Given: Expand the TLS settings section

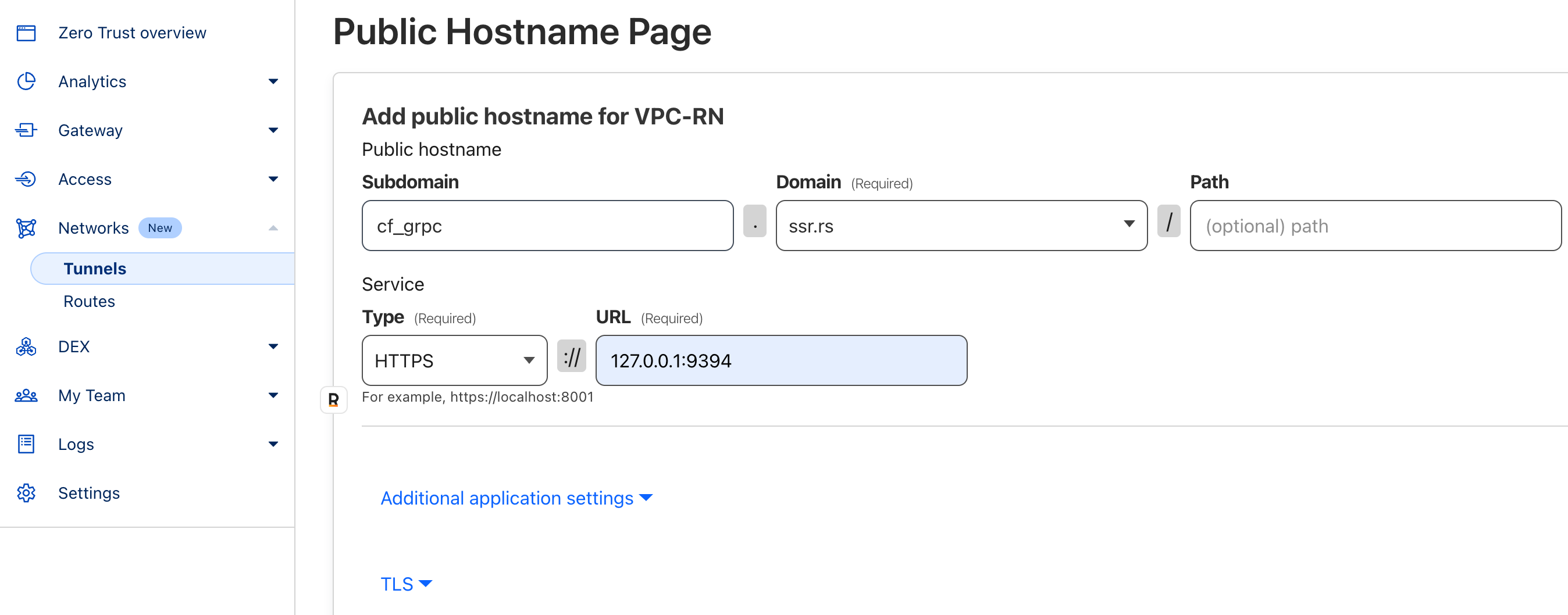Looking at the screenshot, I should tap(406, 584).
